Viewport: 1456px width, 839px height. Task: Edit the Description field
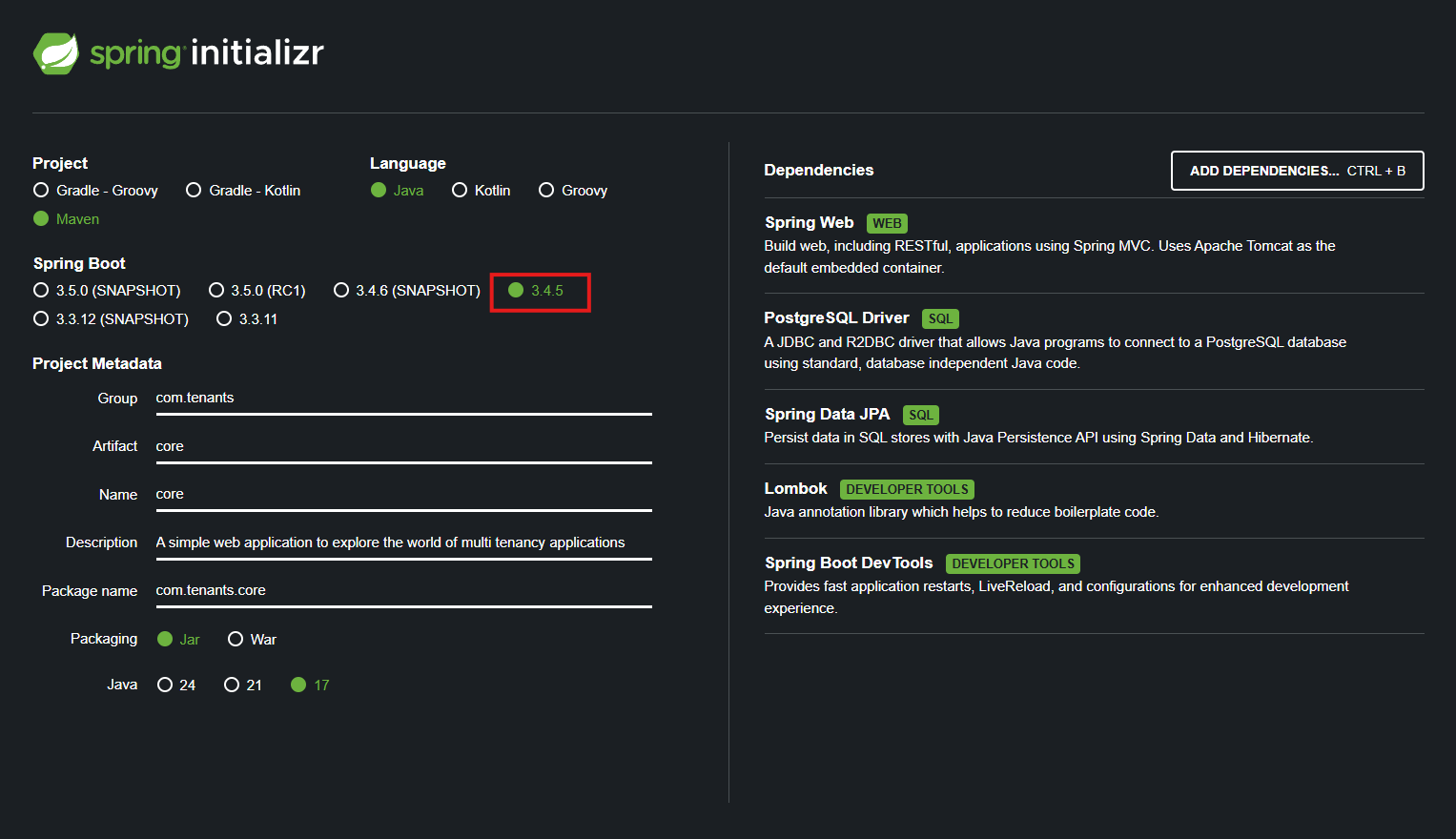coord(402,542)
